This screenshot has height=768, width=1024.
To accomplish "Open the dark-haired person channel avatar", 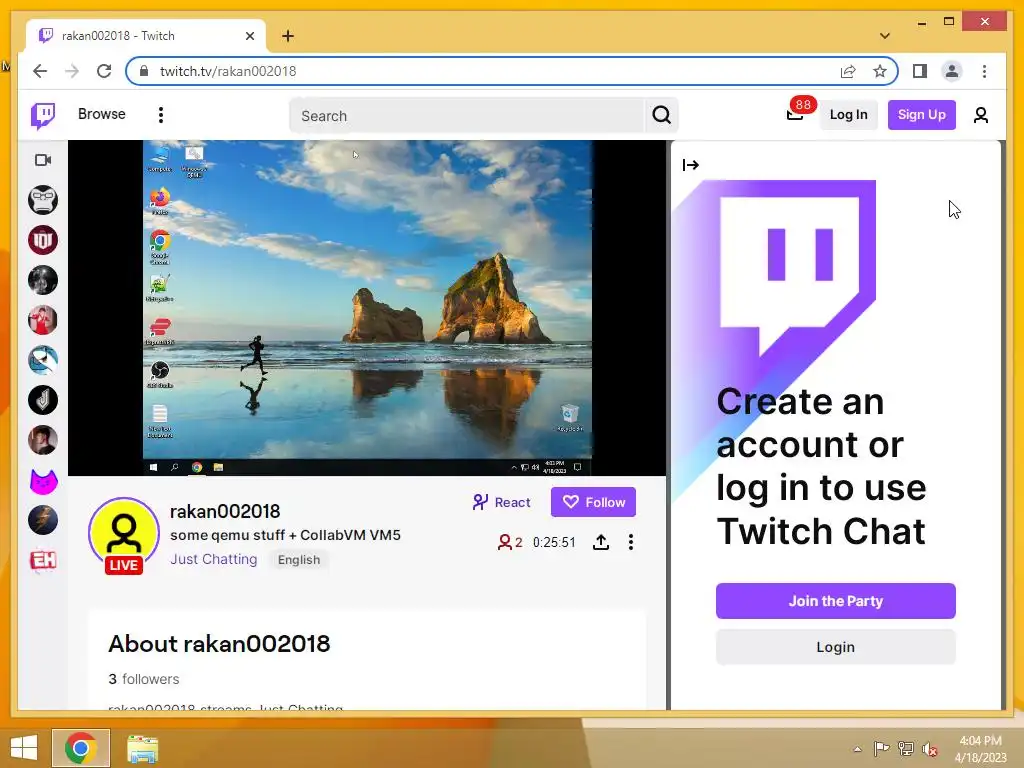I will [x=43, y=440].
